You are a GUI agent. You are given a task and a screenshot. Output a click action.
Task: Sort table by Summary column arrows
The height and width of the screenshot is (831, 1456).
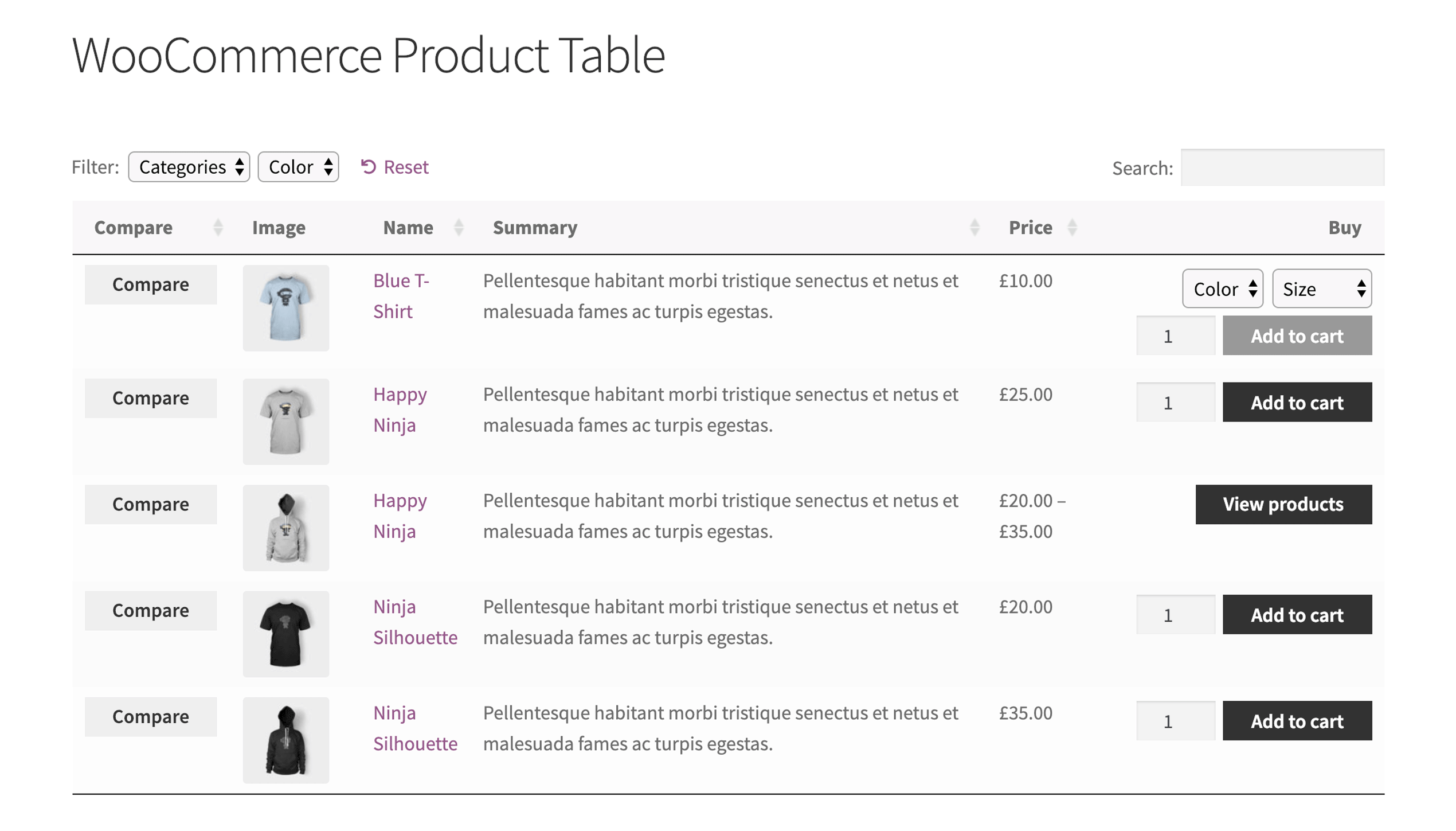pyautogui.click(x=974, y=228)
